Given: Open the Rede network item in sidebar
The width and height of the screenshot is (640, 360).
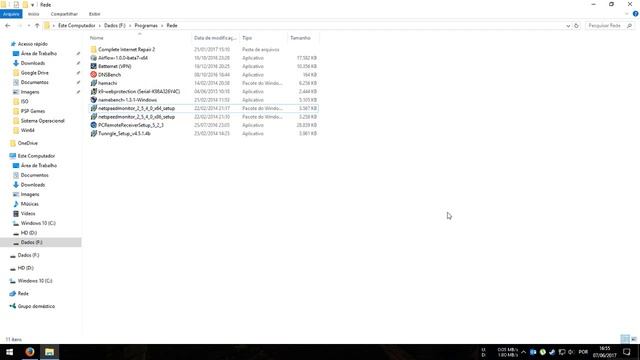Looking at the screenshot, I should pos(23,293).
